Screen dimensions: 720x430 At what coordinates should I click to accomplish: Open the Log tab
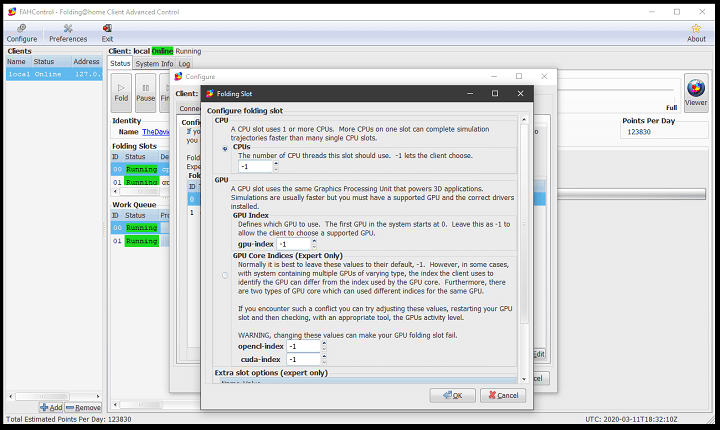[x=185, y=63]
